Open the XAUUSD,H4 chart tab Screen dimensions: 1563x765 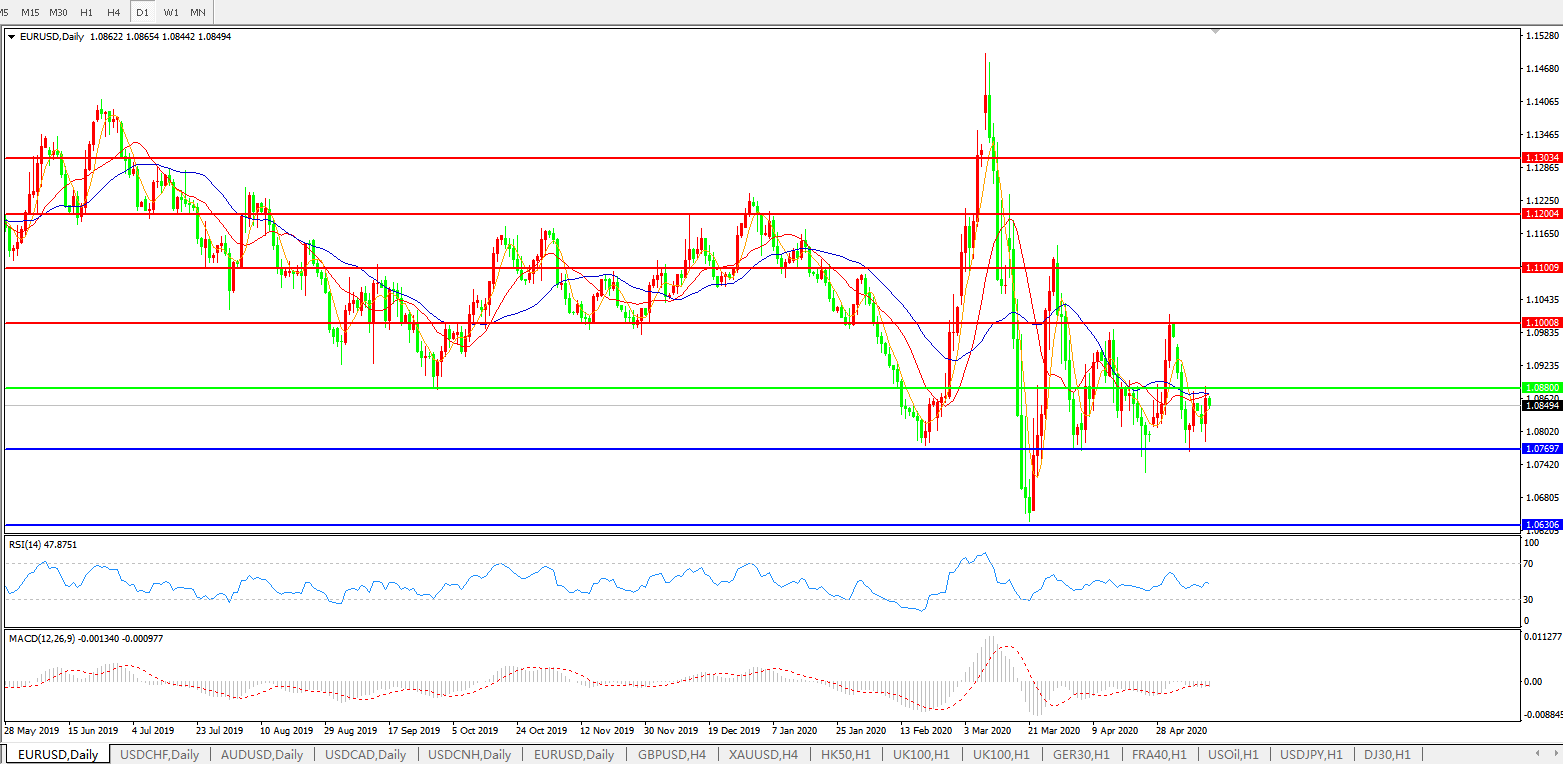763,755
